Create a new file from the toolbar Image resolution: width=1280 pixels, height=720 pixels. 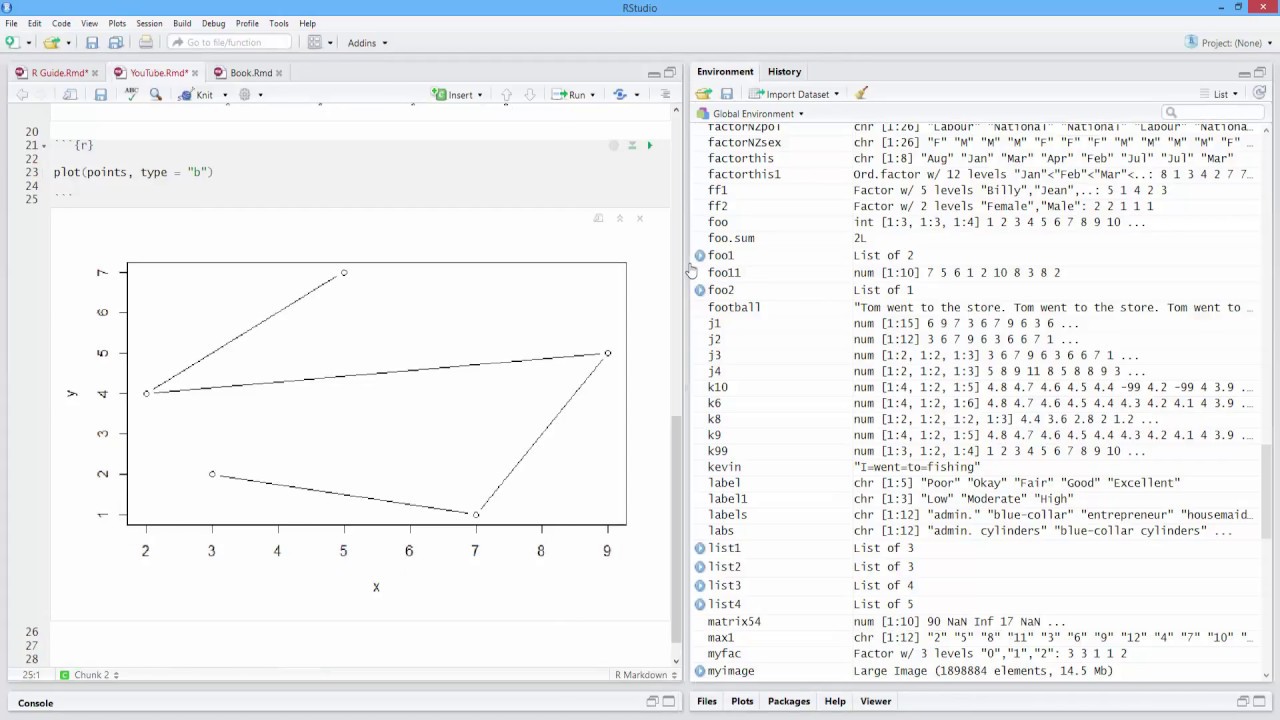[13, 43]
